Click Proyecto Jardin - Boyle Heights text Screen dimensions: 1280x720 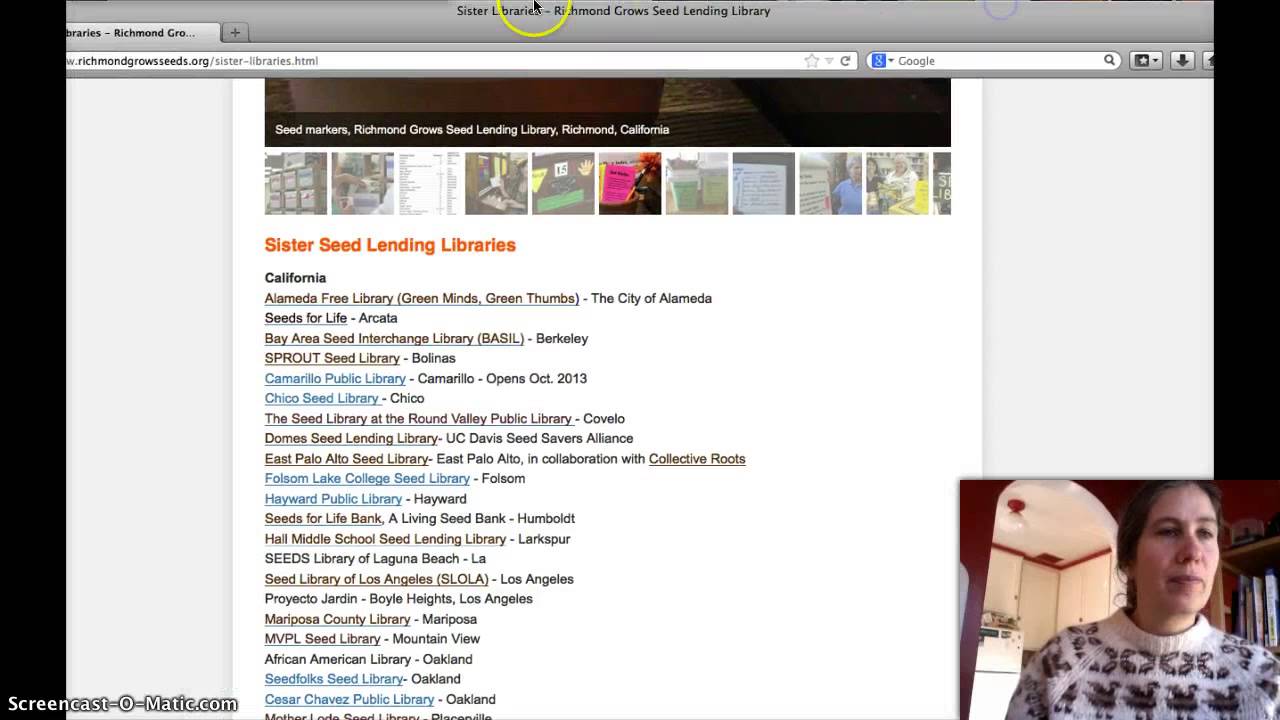point(398,598)
